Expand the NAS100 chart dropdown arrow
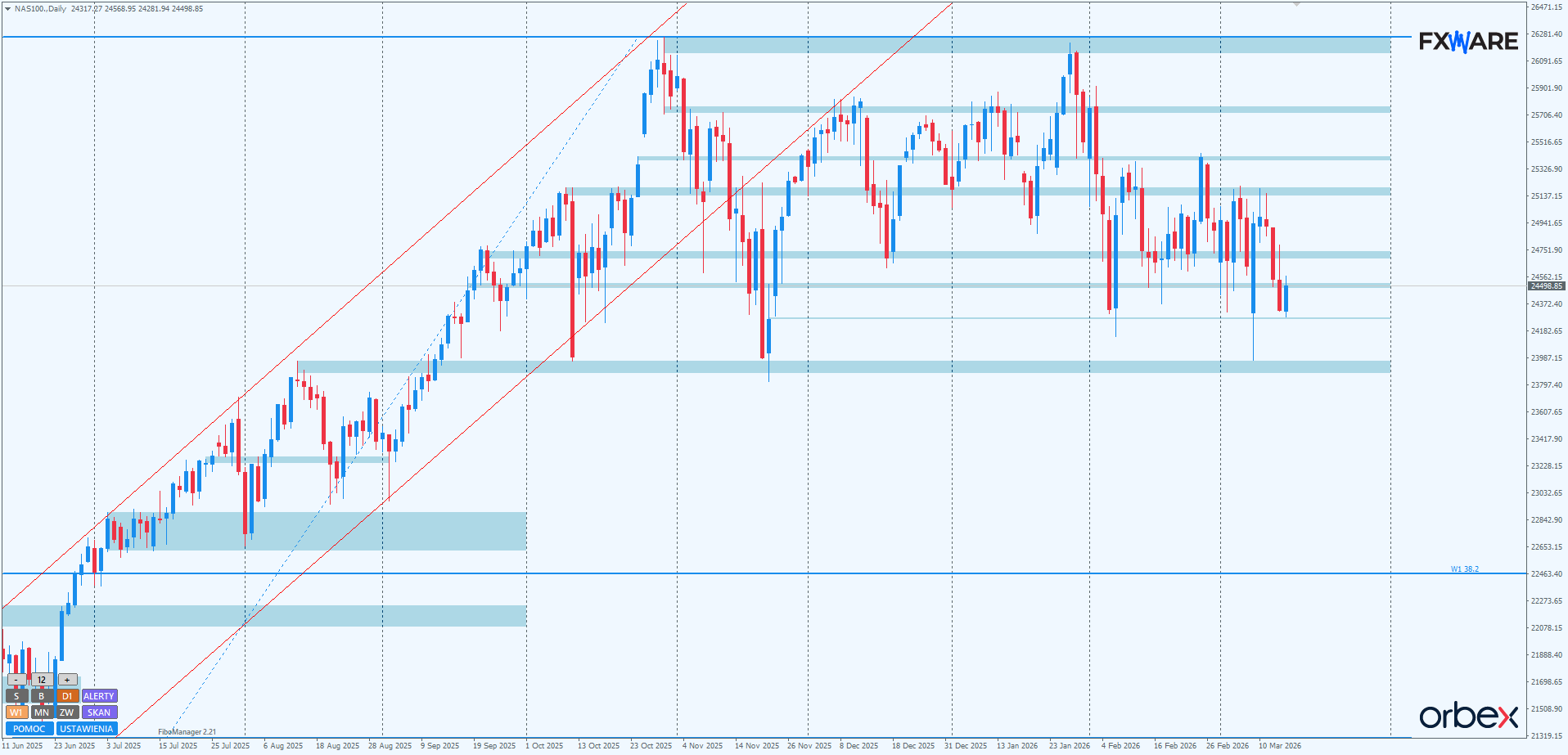Screen dimensions: 1568x755 8,9
